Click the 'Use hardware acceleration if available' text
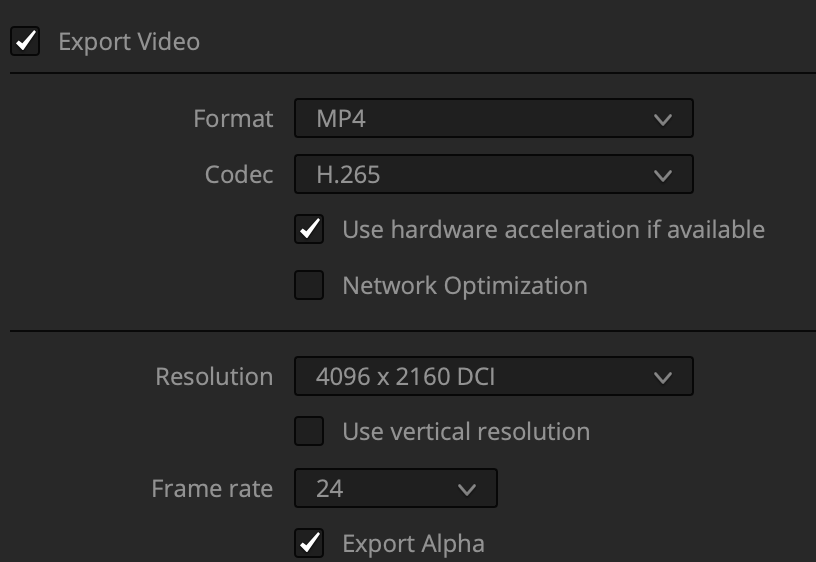The width and height of the screenshot is (816, 562). pos(553,230)
